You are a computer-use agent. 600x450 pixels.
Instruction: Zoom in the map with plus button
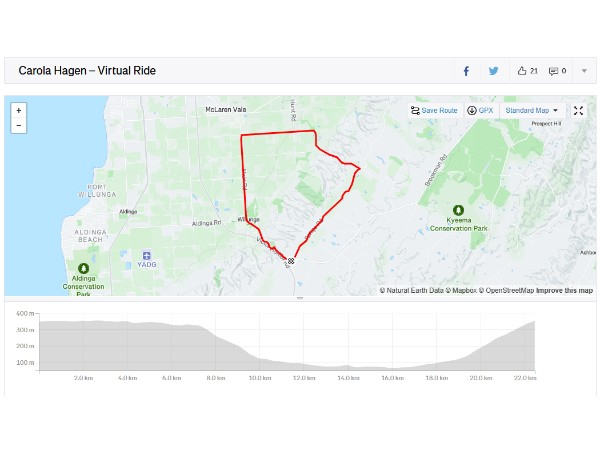pos(19,111)
